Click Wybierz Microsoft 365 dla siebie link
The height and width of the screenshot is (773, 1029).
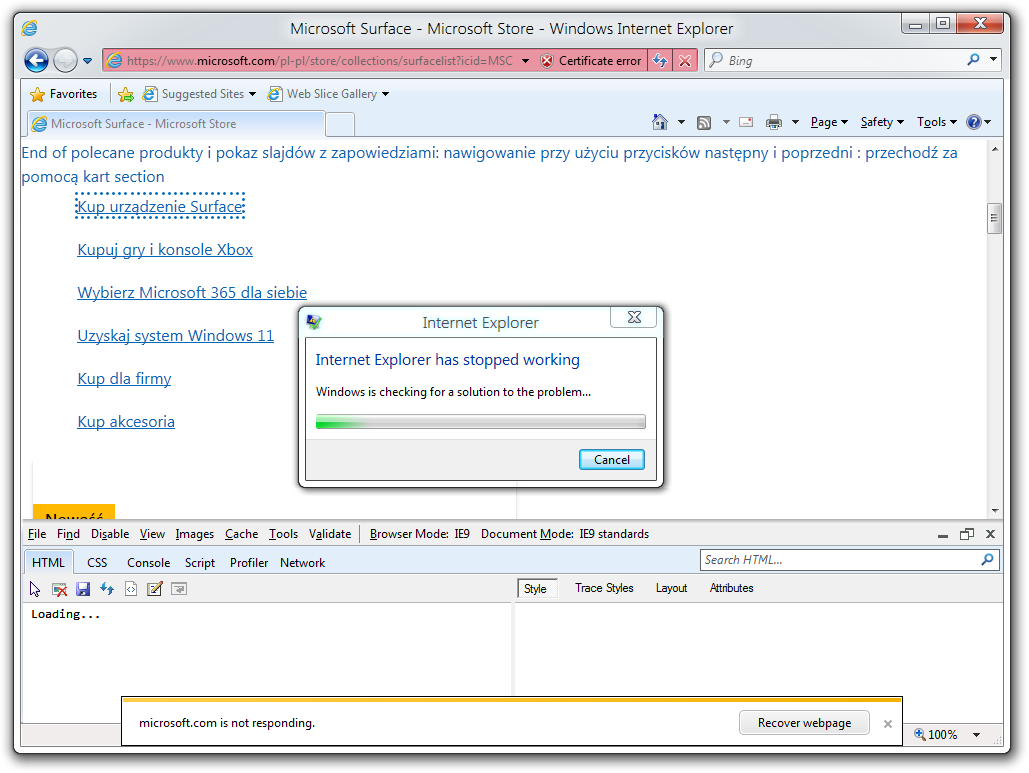(x=192, y=293)
